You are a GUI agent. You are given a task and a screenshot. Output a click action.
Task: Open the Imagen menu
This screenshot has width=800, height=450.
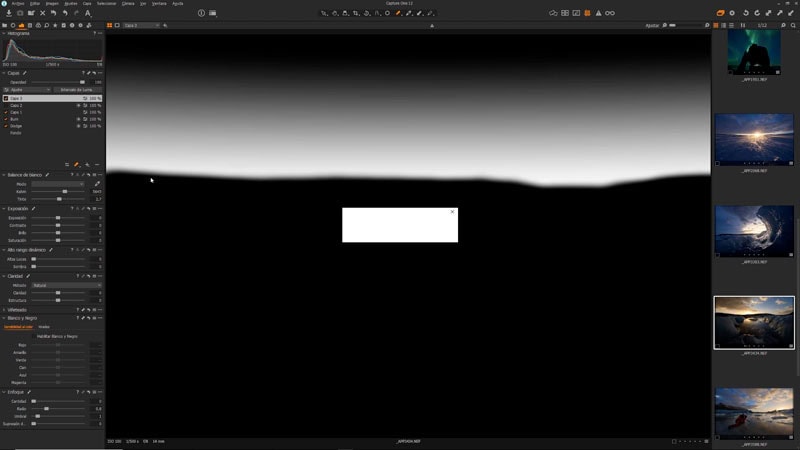point(51,3)
